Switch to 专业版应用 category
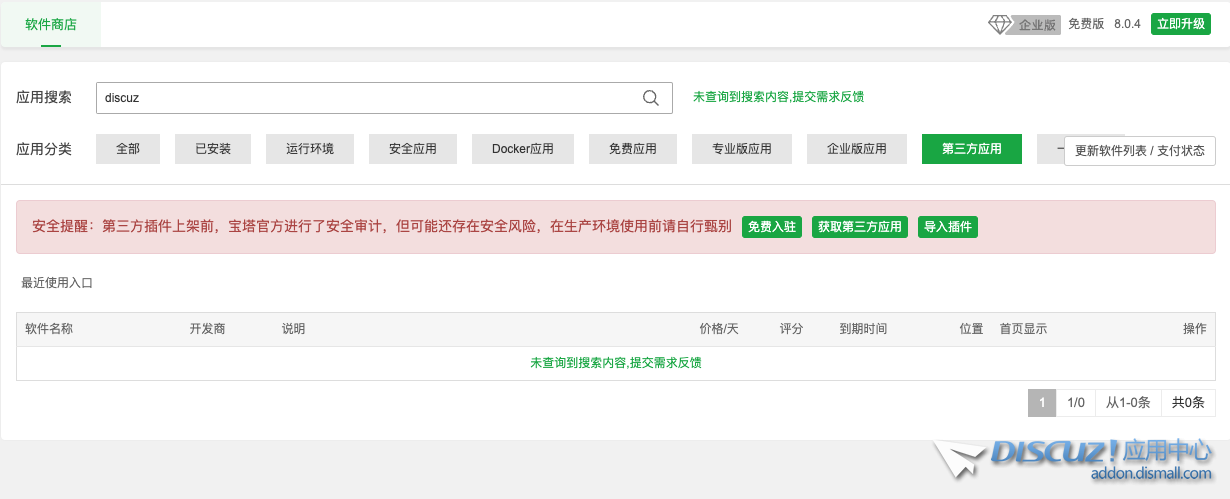 tap(742, 149)
